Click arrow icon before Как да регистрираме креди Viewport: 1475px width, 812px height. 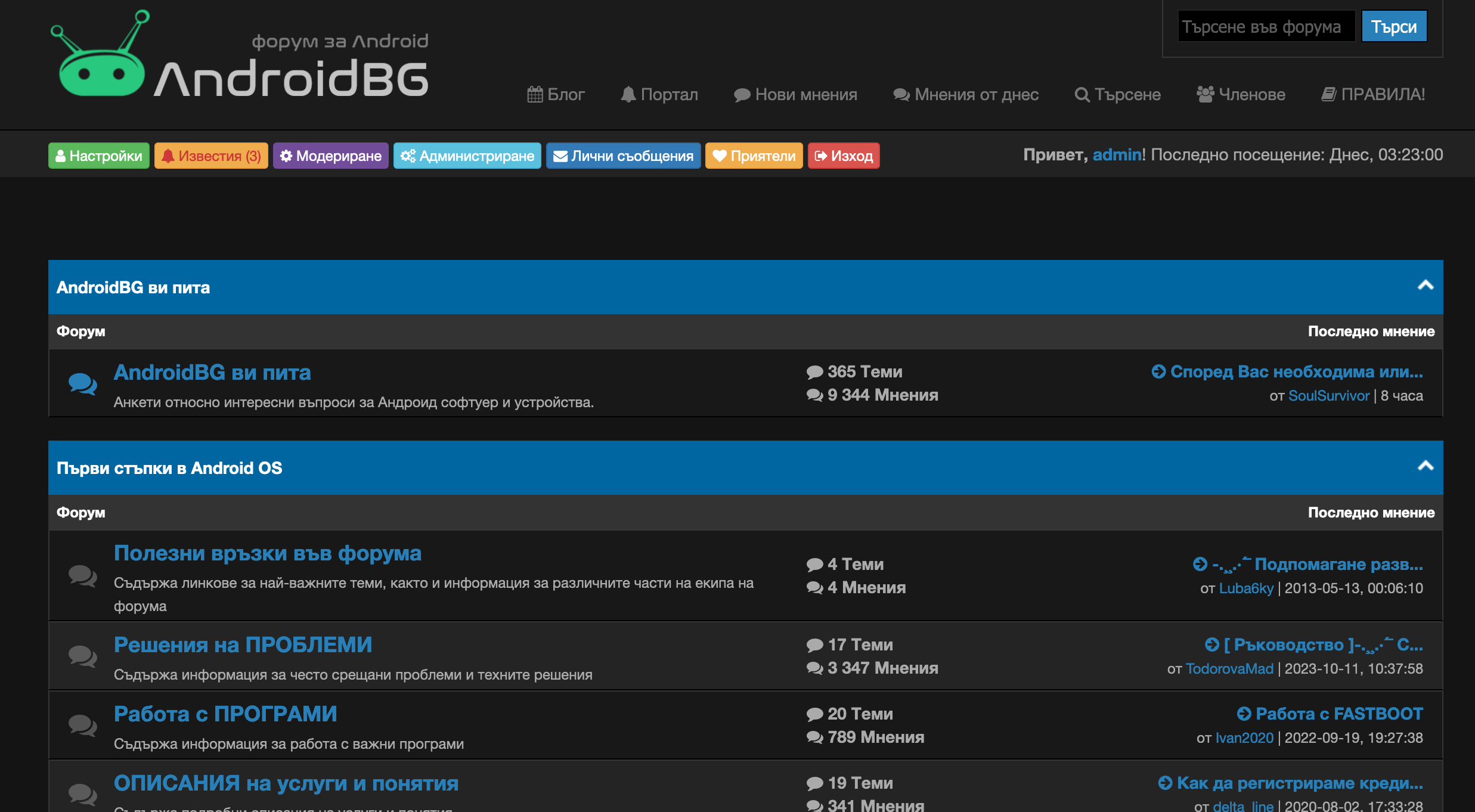coord(1164,783)
